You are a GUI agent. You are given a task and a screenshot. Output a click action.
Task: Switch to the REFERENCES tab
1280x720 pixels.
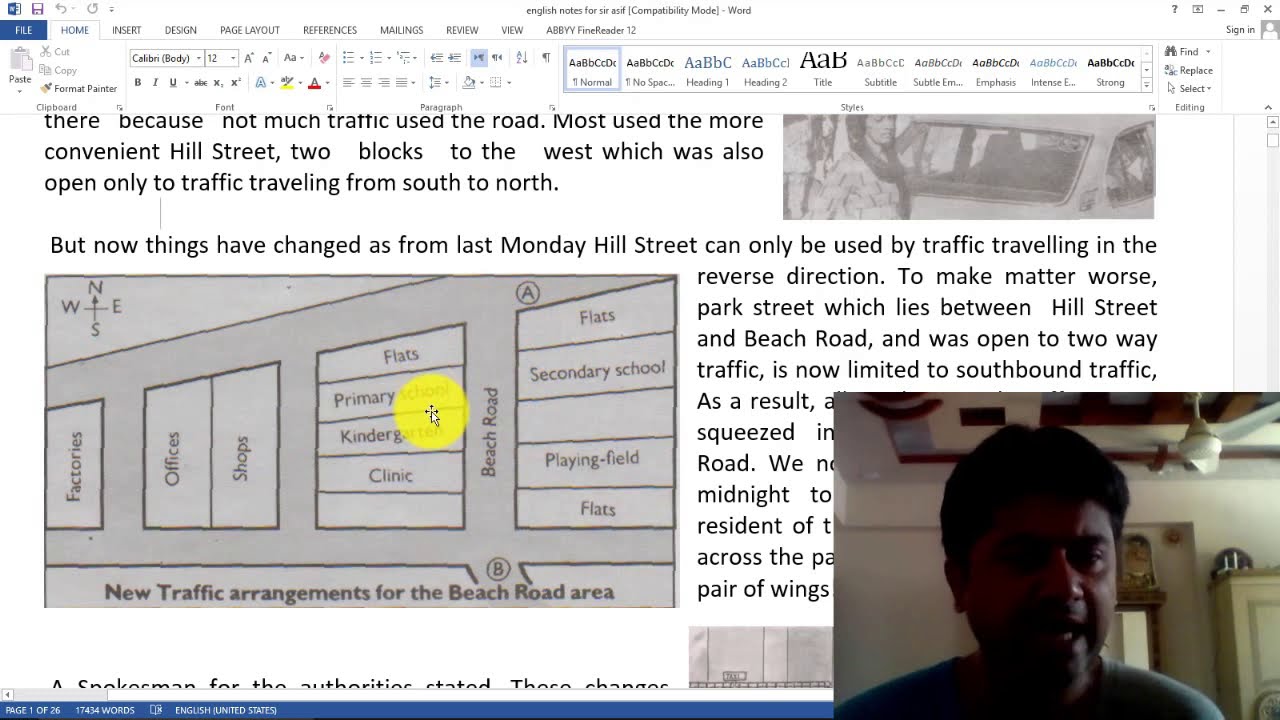[x=330, y=30]
